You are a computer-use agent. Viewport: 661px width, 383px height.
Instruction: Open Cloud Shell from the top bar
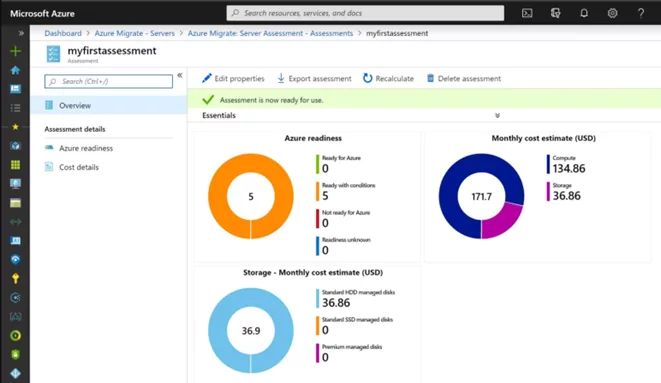coord(527,13)
